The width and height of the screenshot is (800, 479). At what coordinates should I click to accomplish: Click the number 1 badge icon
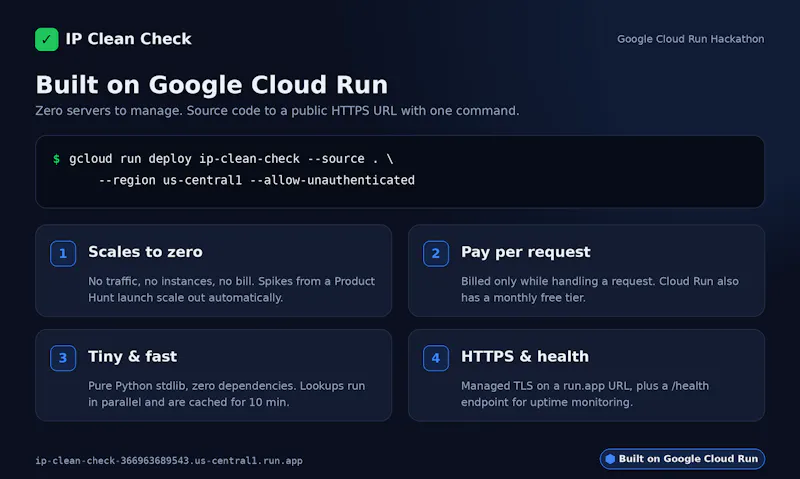coord(63,254)
